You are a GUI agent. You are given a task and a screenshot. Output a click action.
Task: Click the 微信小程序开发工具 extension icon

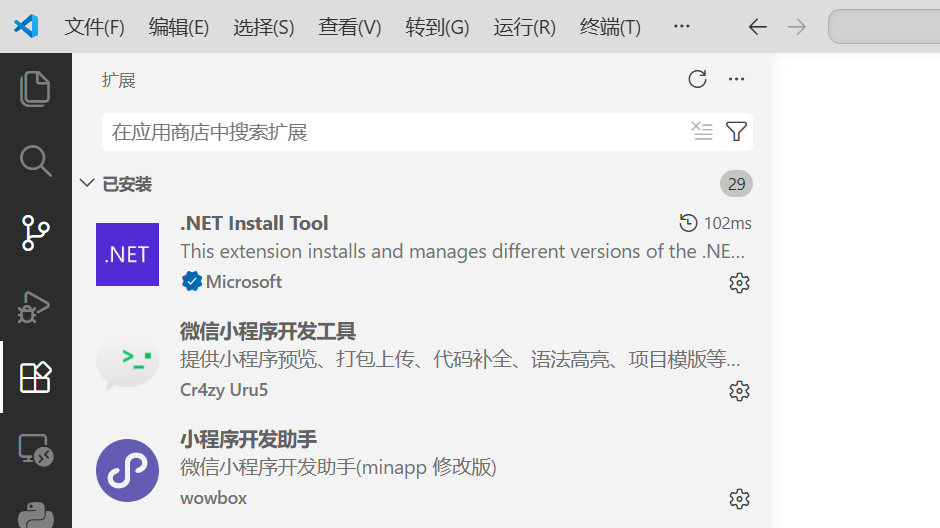pyautogui.click(x=127, y=362)
